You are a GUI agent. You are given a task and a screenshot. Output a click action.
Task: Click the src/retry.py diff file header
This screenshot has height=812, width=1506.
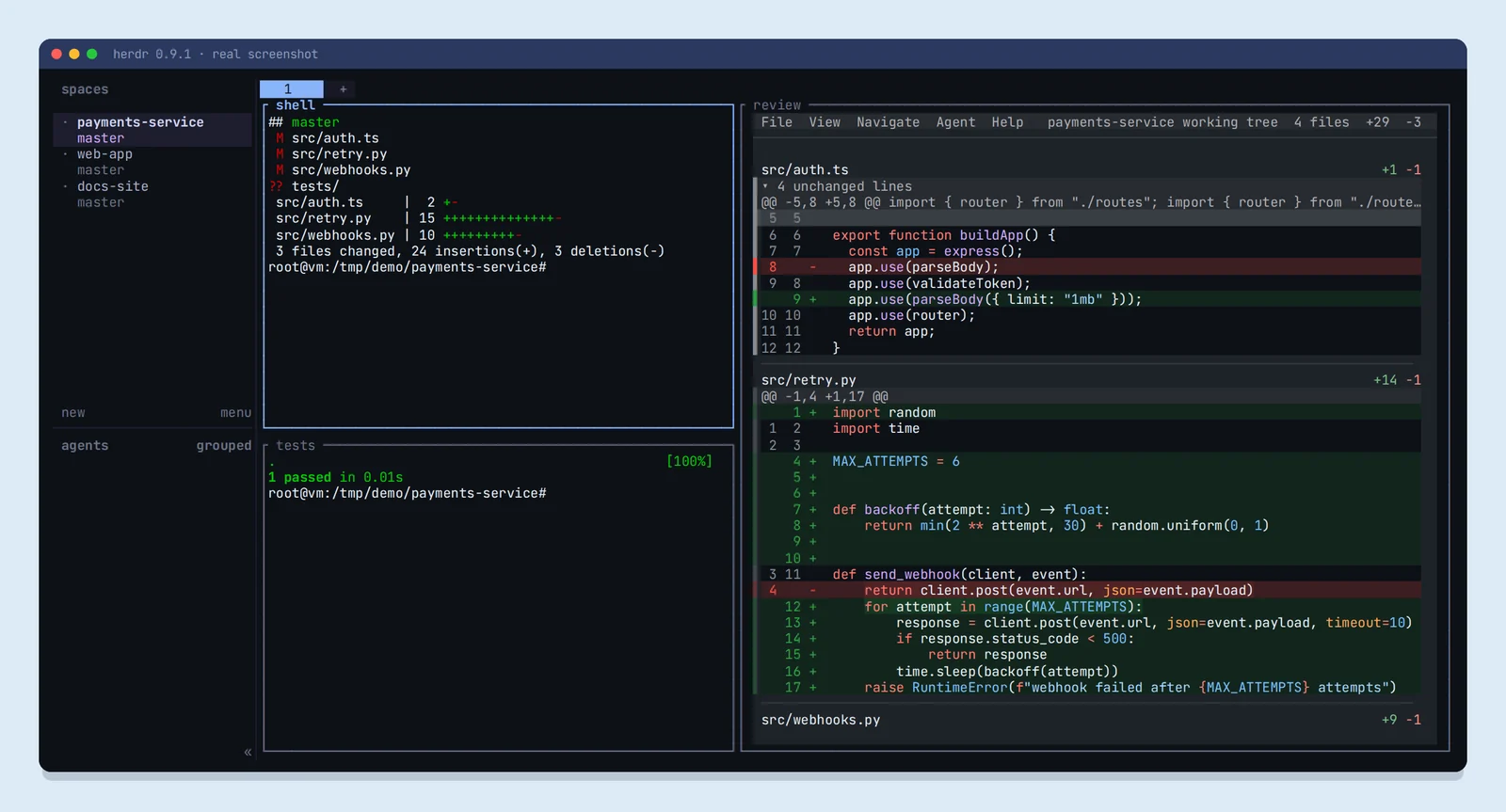(809, 380)
